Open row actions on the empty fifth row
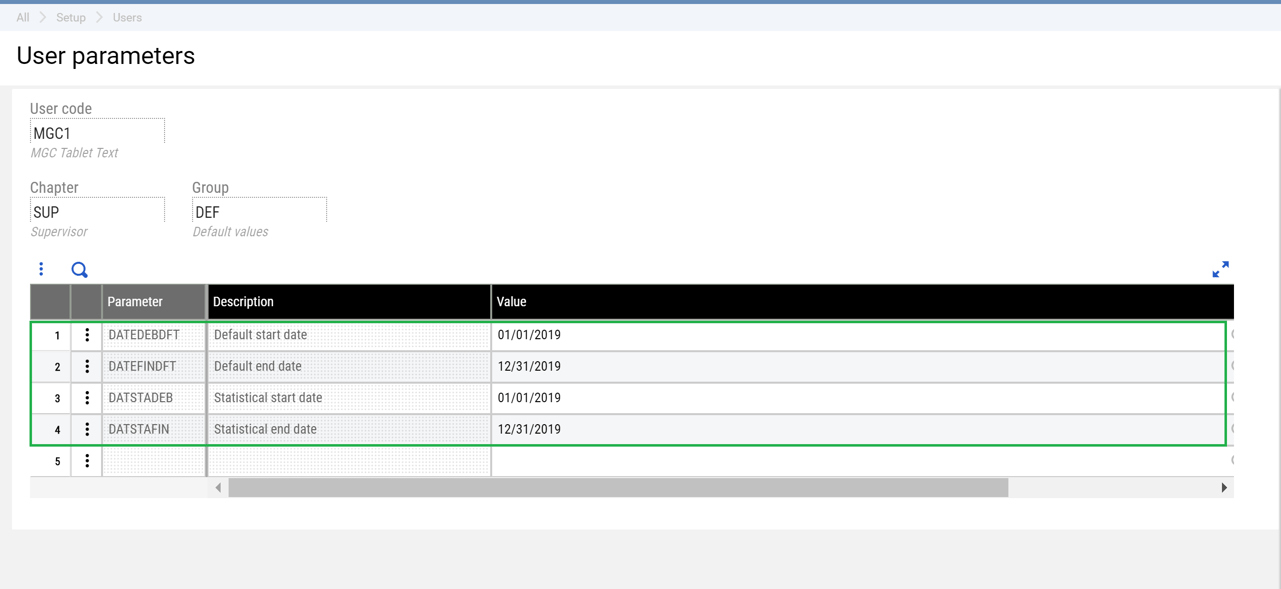 (x=86, y=460)
